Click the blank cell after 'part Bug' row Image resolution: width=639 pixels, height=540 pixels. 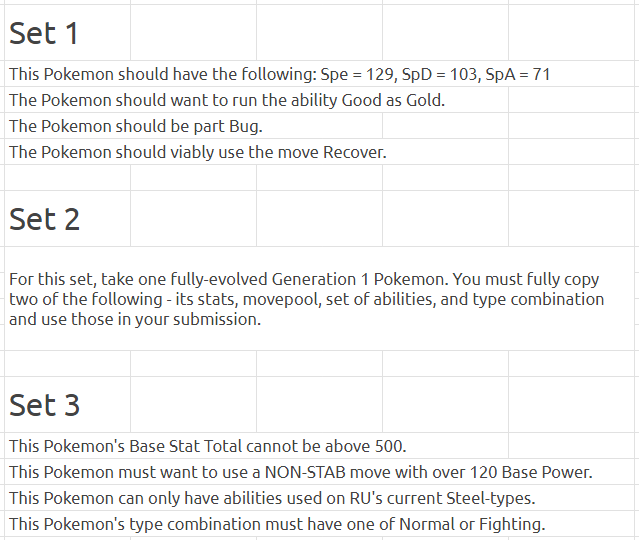pos(445,126)
